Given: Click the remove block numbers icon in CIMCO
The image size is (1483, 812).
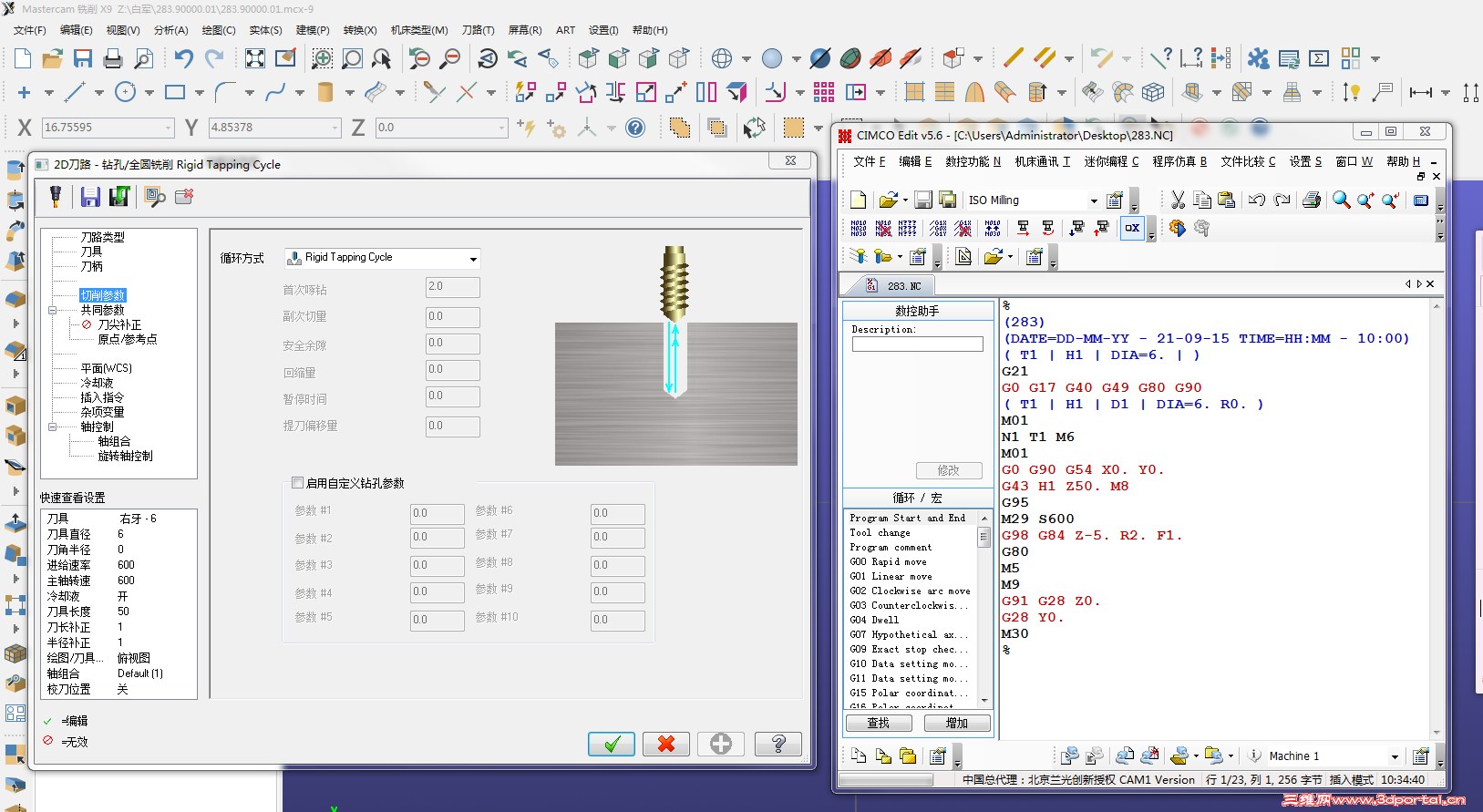Looking at the screenshot, I should click(x=883, y=228).
